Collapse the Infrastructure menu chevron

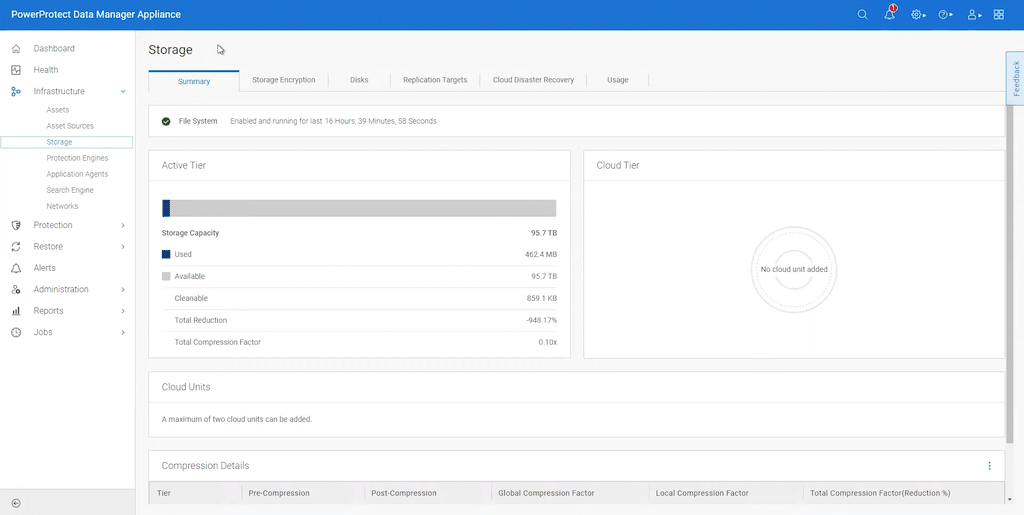pos(123,91)
